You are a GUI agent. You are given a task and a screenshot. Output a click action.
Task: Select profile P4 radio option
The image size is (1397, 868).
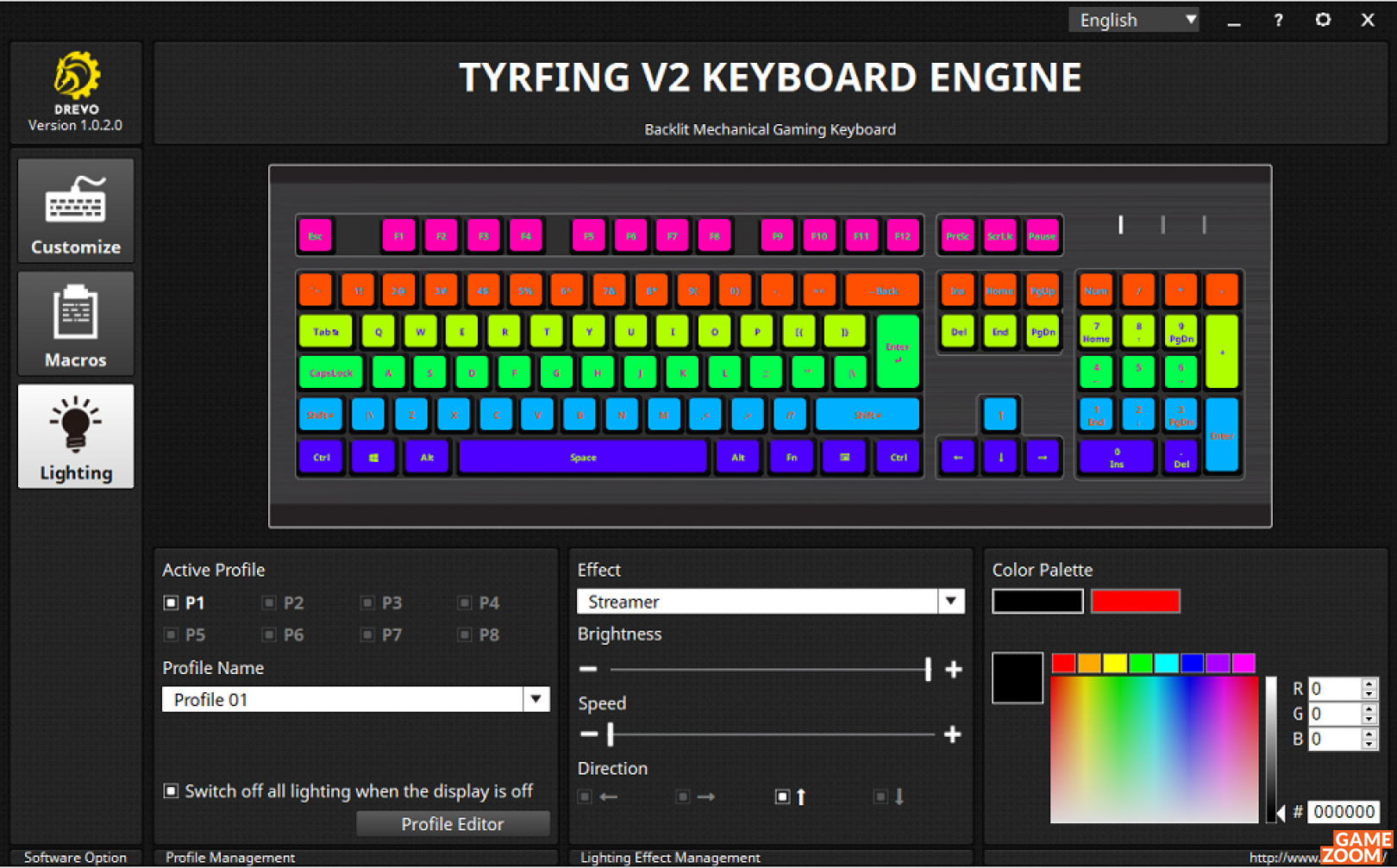coord(465,603)
